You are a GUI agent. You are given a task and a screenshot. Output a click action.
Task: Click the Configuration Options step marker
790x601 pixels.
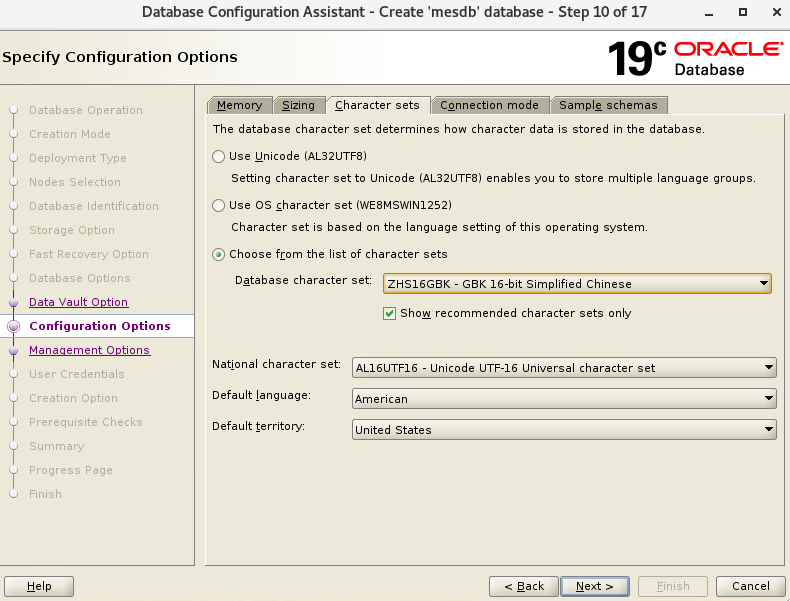13,326
